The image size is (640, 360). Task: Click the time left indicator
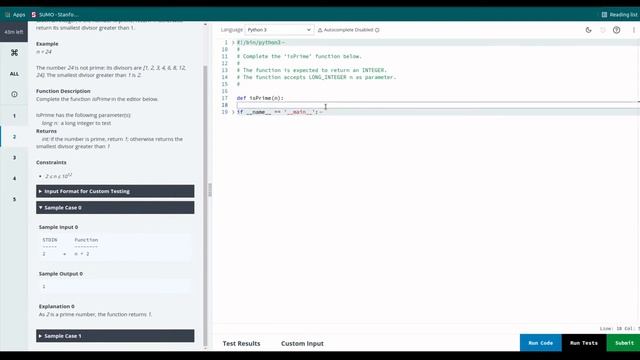(x=14, y=32)
